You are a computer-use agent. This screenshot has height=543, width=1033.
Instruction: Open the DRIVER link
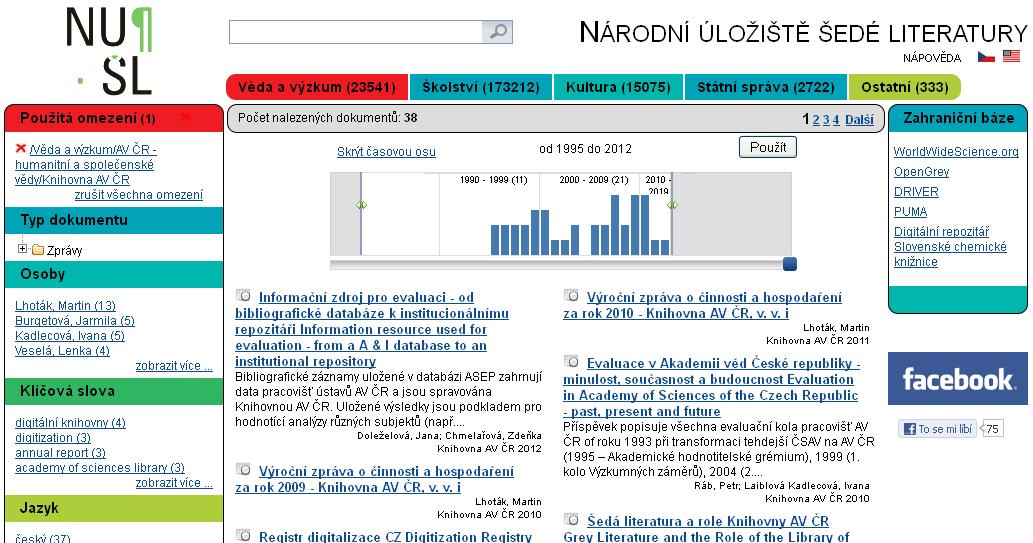[916, 192]
